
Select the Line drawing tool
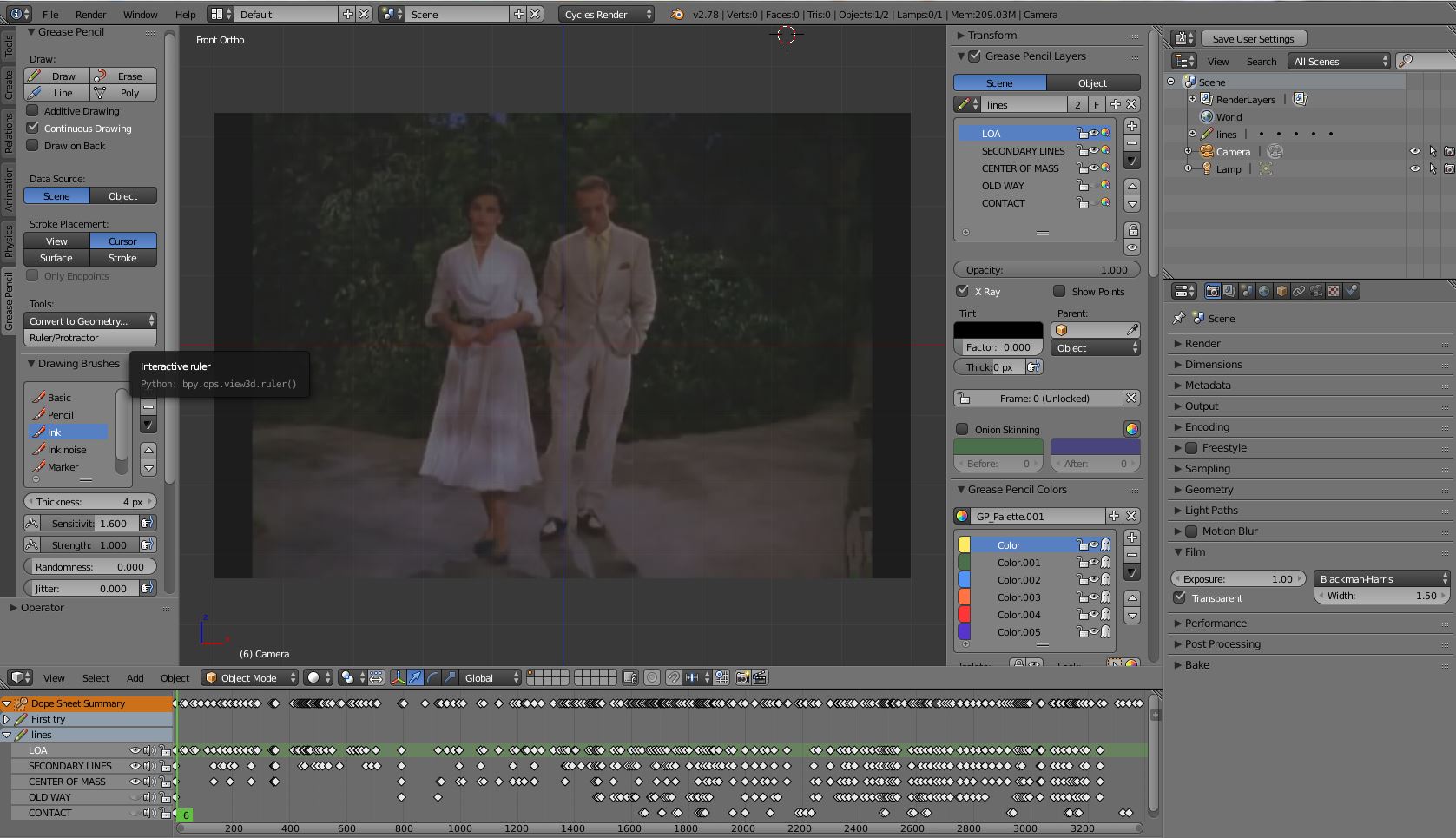[56, 93]
